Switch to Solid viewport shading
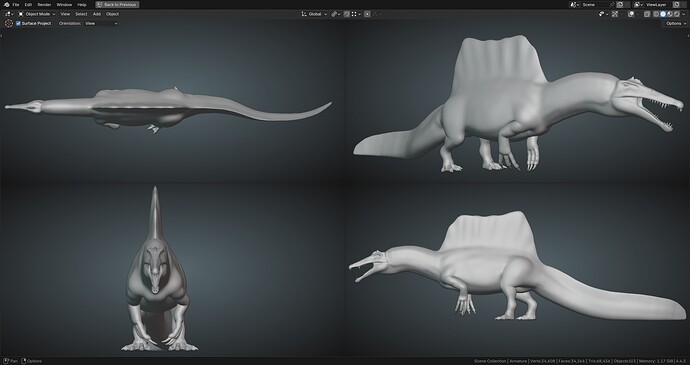The height and width of the screenshot is (365, 690). coord(663,14)
